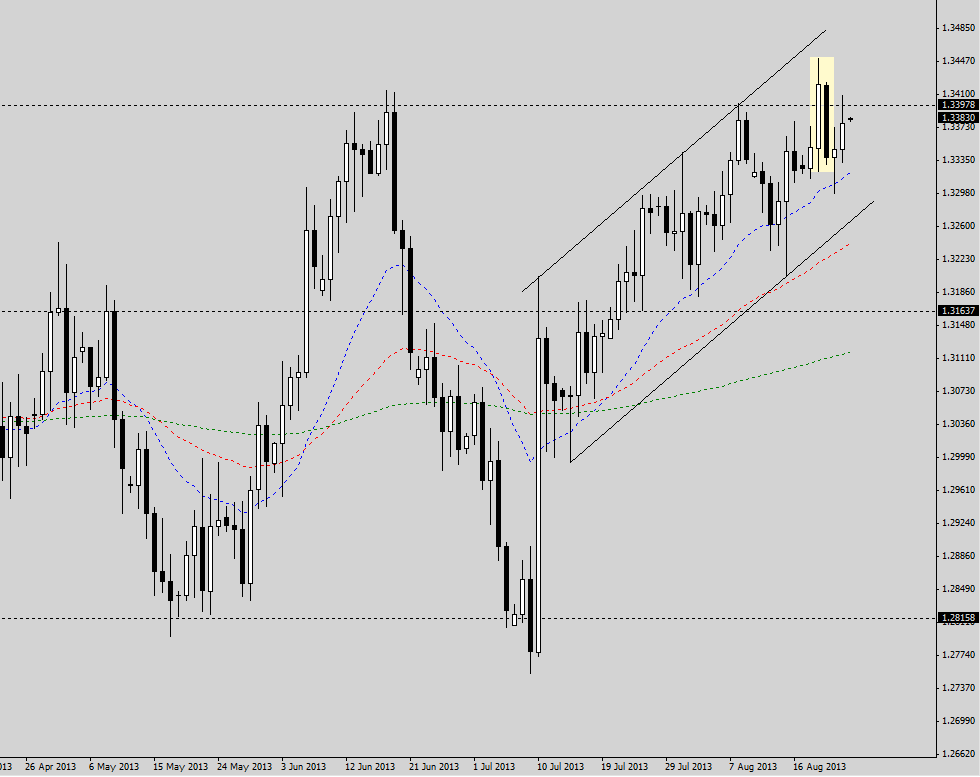Click the 1.33978 horizontal line price tag

pos(957,105)
